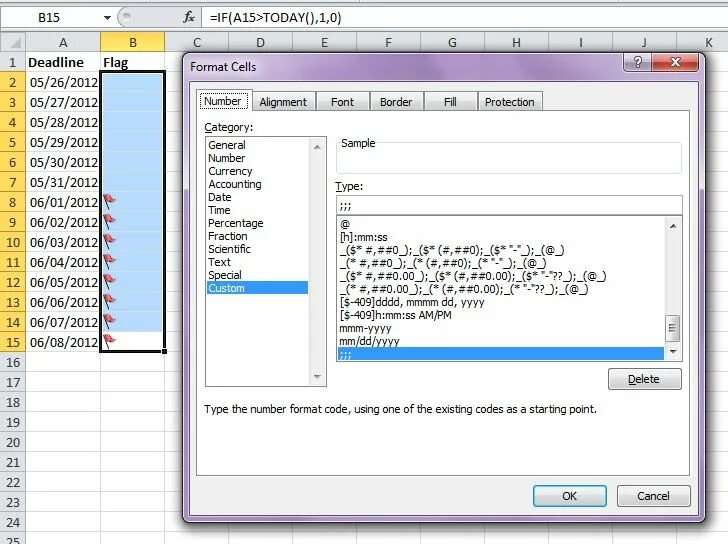This screenshot has width=728, height=544.
Task: Click the cell with 05/28/2012
Action: click(x=63, y=123)
